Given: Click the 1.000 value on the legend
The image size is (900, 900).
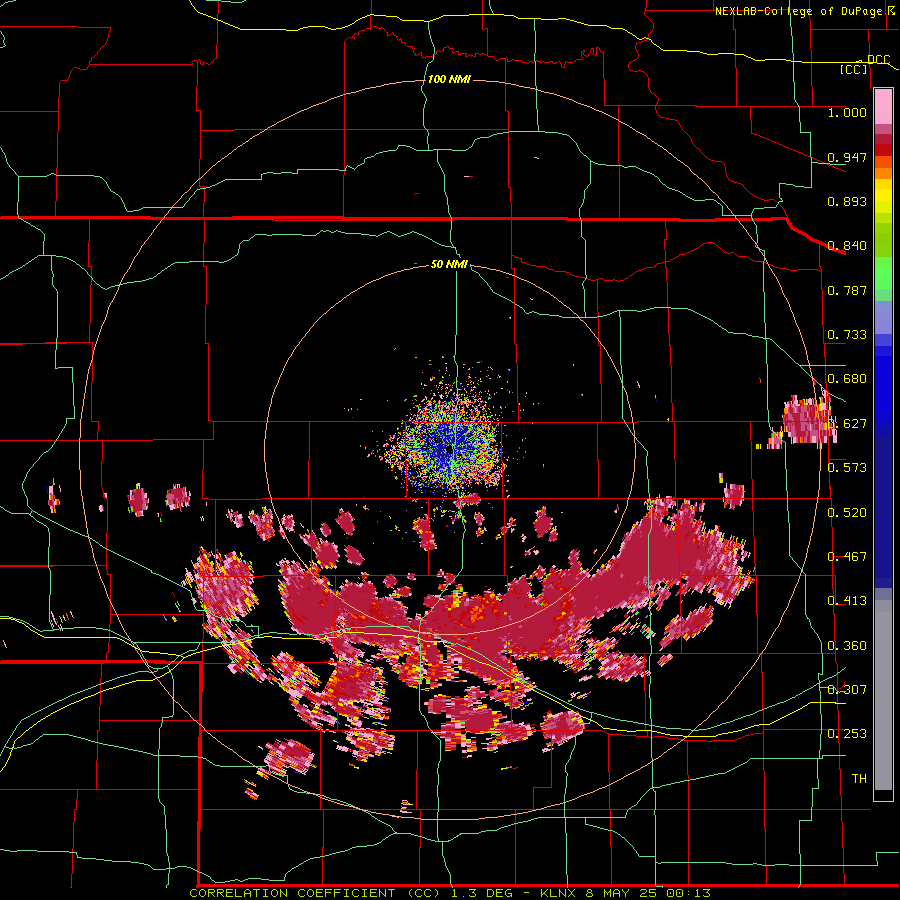Looking at the screenshot, I should tap(847, 112).
